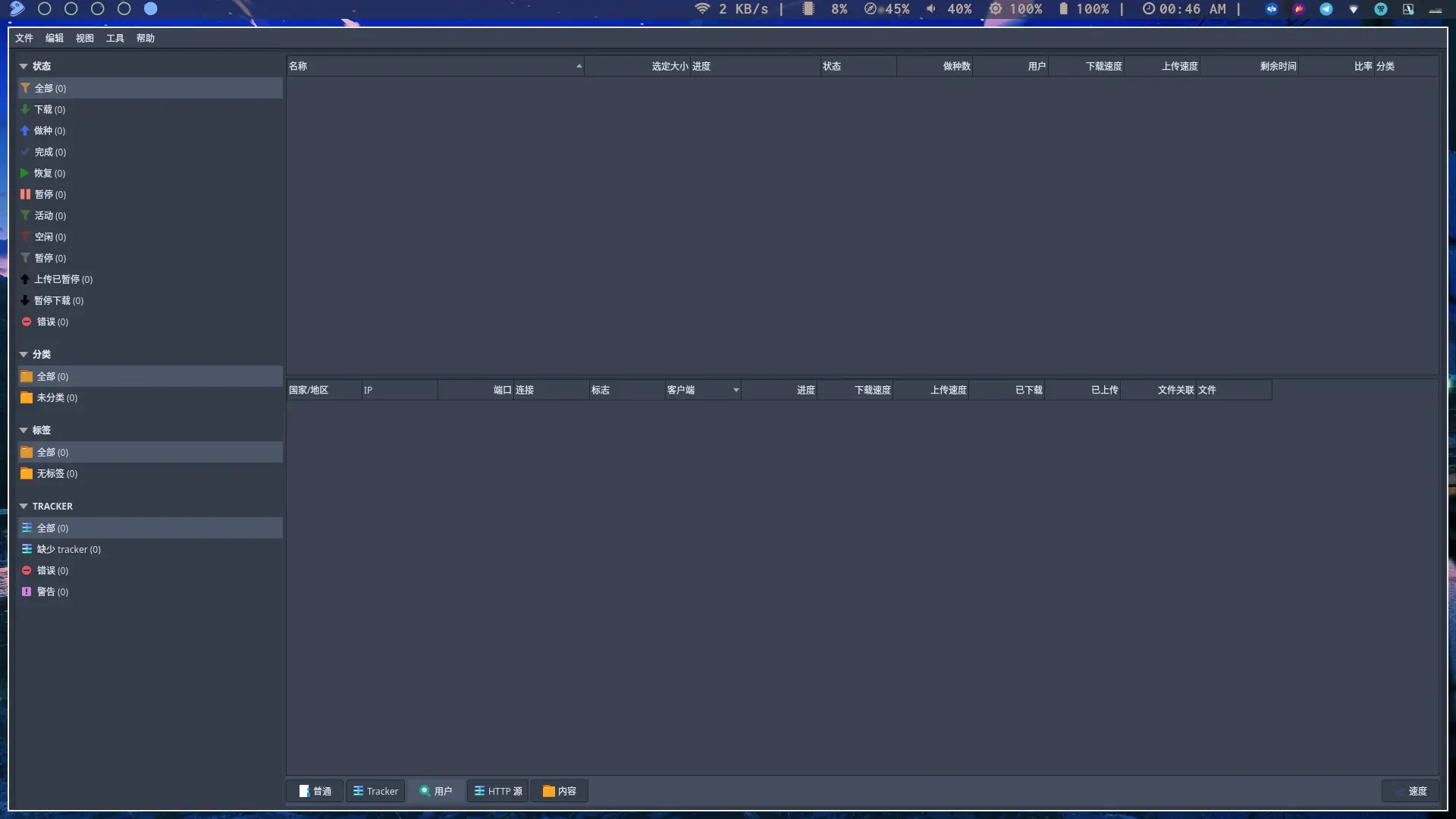Viewport: 1456px width, 819px height.
Task: Select 无标签 in the tags list
Action: [57, 473]
